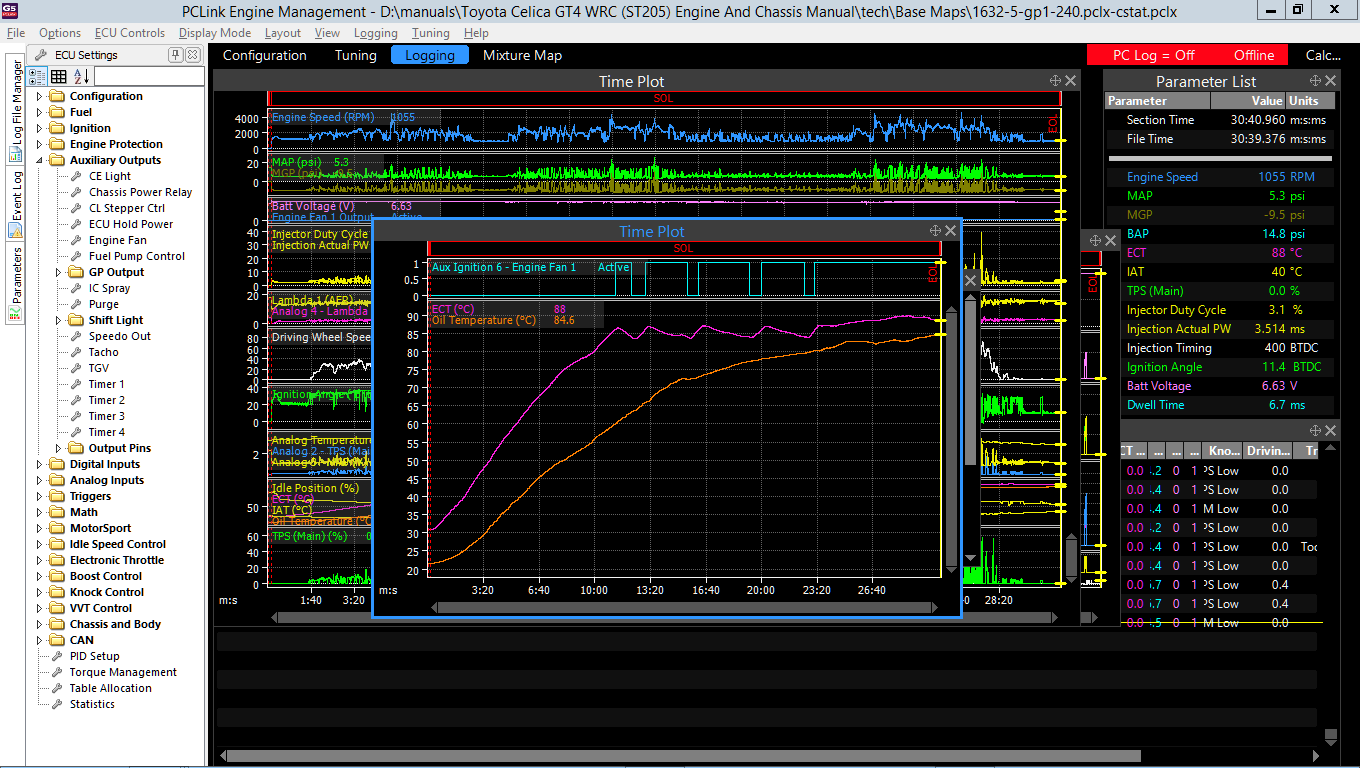
Task: Close the floating Time Plot window
Action: [x=950, y=231]
